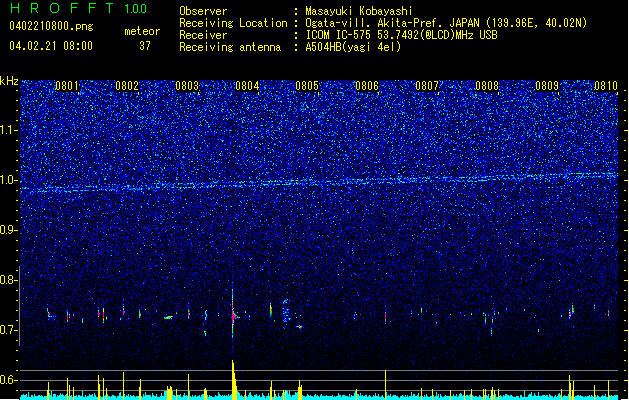
Task: Click the kHz axis unit label
Action: click(9, 81)
